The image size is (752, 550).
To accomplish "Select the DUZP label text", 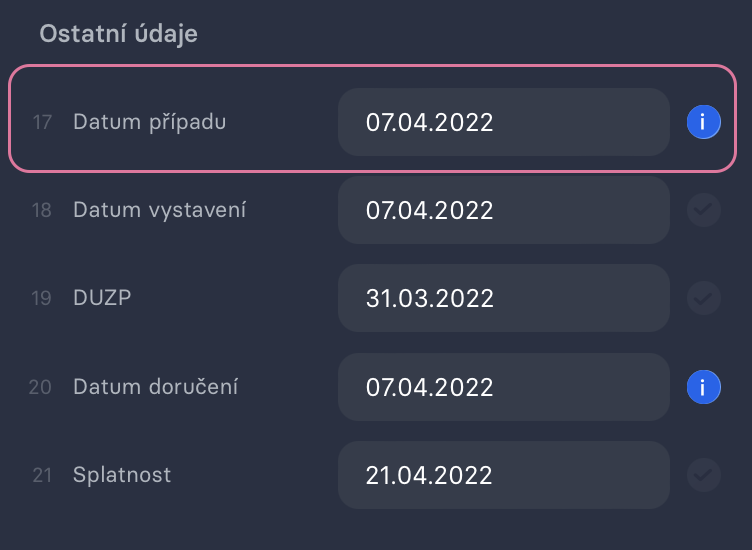I will 102,298.
